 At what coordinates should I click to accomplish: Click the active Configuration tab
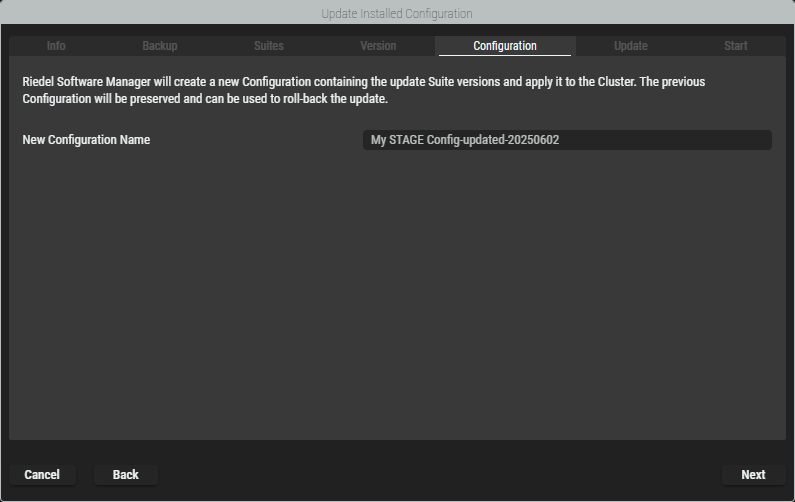[505, 46]
